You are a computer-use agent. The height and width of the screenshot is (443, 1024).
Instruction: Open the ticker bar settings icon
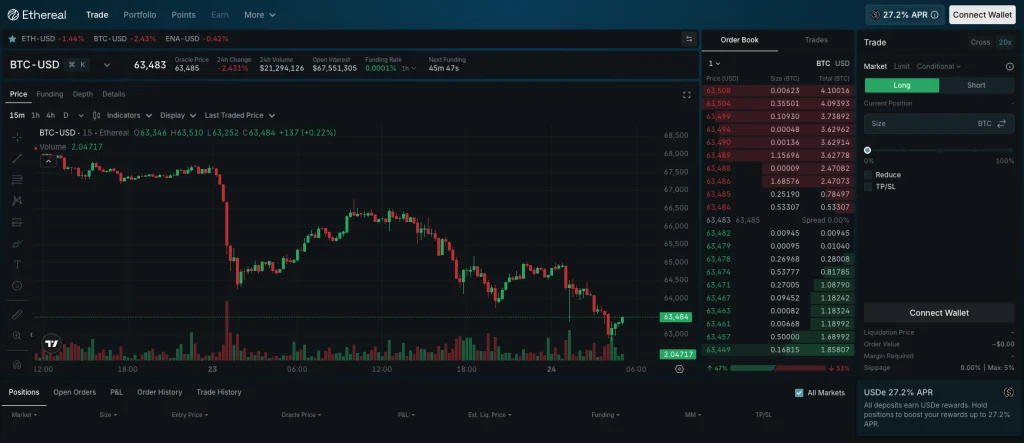[688, 39]
